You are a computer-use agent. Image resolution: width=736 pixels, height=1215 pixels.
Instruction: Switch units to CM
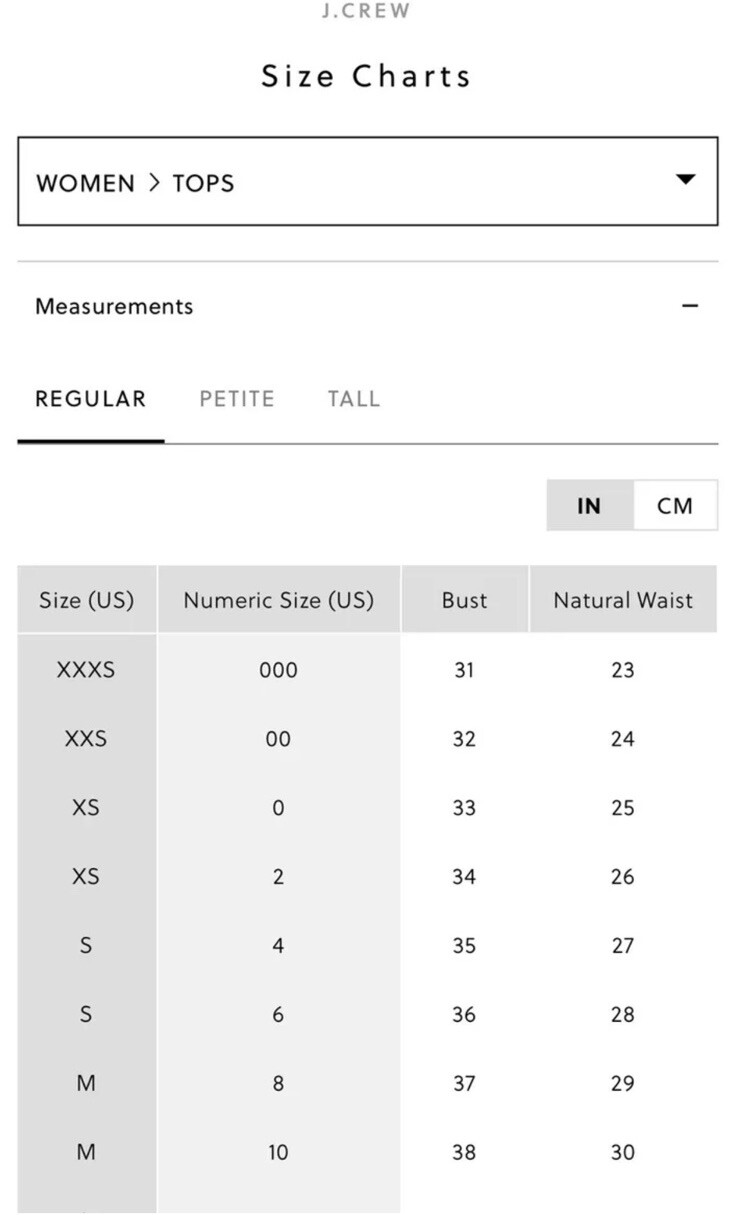[x=675, y=506]
